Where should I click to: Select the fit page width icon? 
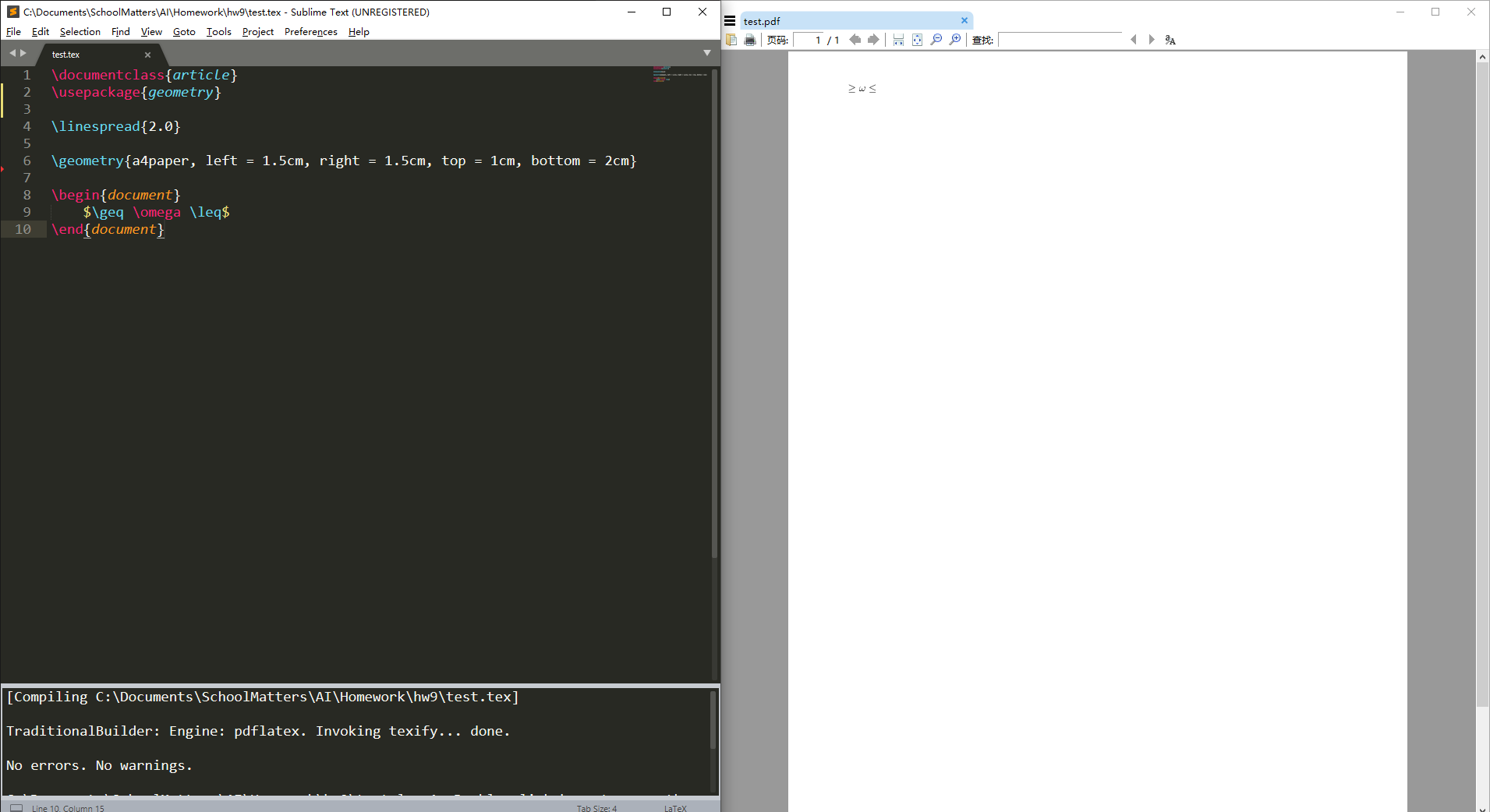[x=898, y=40]
